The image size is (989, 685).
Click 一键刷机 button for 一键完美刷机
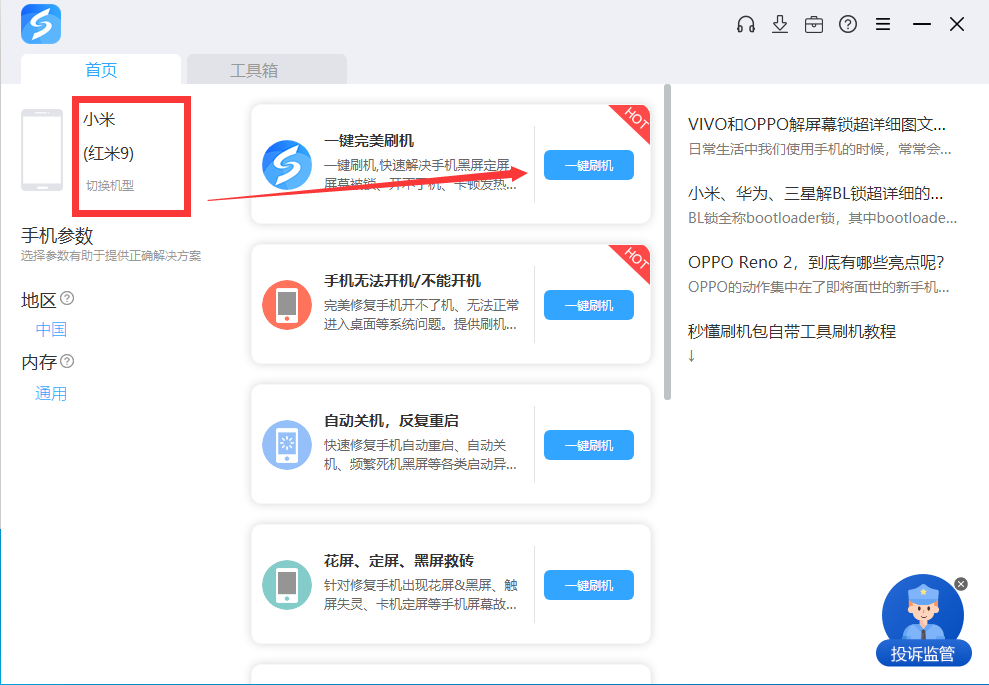(588, 165)
